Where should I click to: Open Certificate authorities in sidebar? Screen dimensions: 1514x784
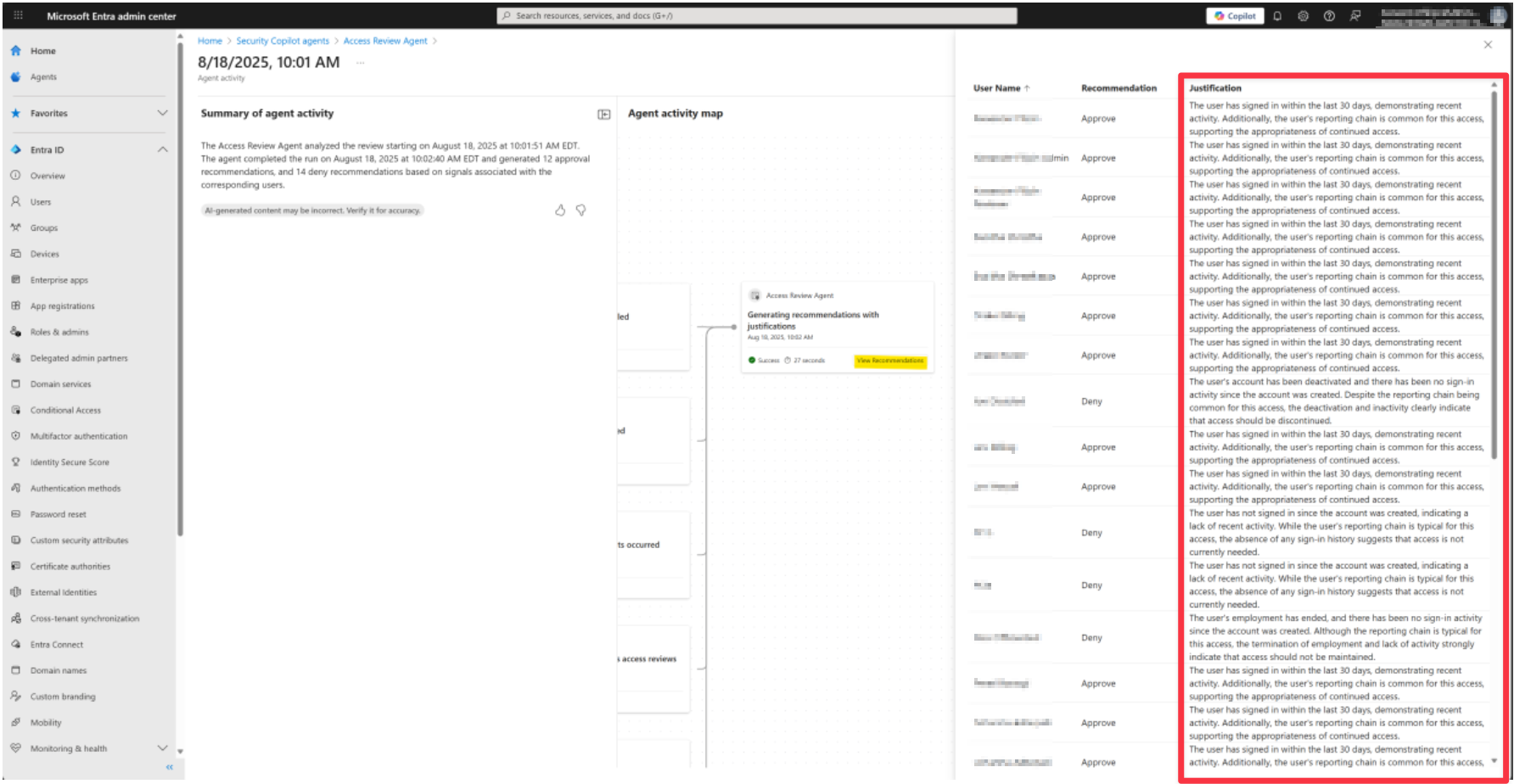tap(70, 566)
